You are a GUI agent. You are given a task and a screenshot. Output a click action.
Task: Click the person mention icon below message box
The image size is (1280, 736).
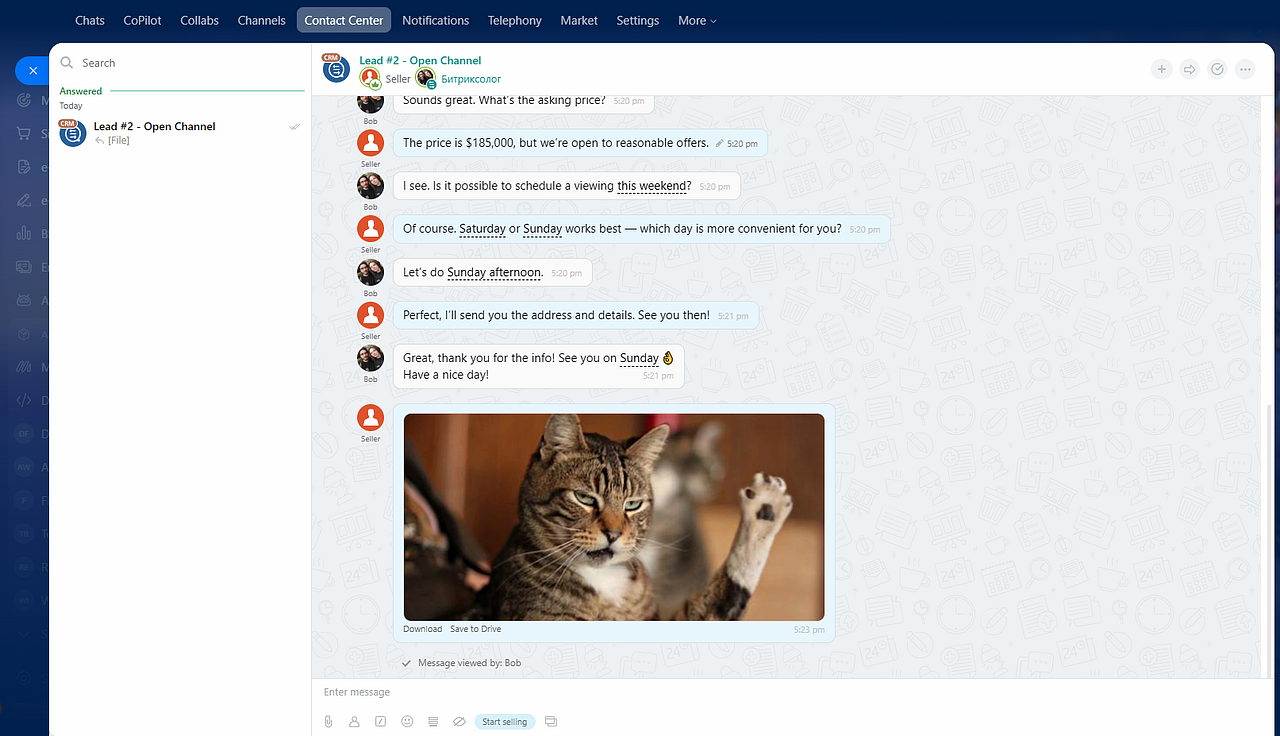coord(354,721)
